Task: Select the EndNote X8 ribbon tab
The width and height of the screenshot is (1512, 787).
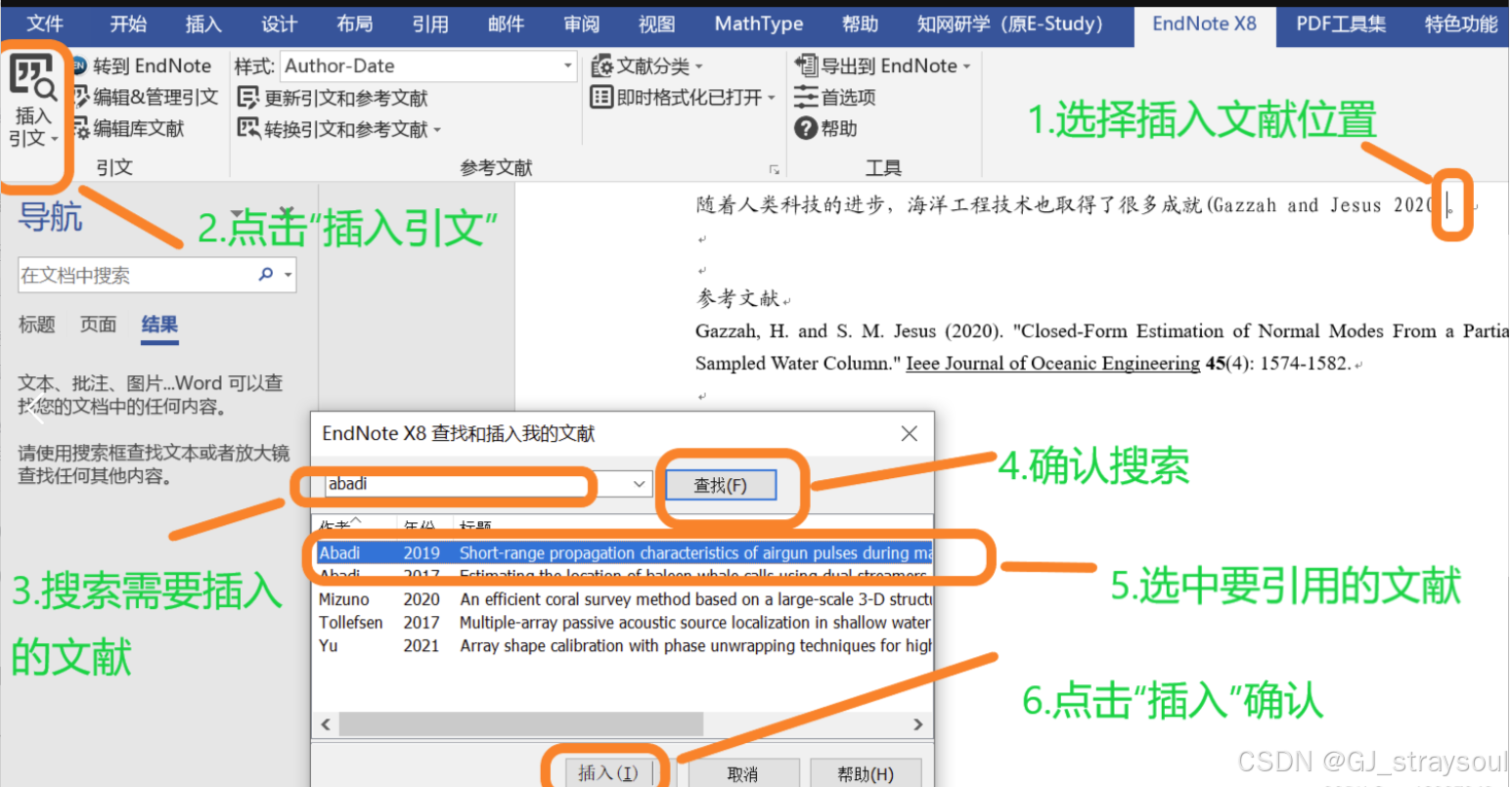Action: [1204, 24]
